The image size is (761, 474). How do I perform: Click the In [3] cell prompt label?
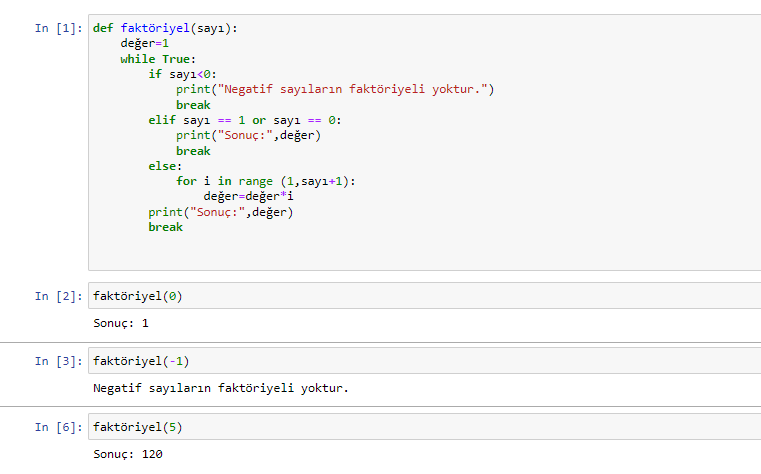[59, 361]
